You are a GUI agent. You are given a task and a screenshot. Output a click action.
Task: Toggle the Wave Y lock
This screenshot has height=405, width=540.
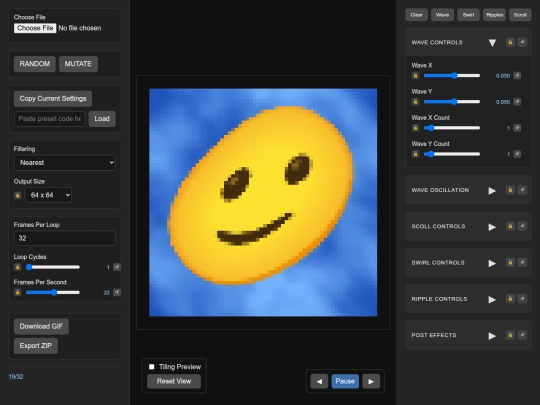[415, 102]
